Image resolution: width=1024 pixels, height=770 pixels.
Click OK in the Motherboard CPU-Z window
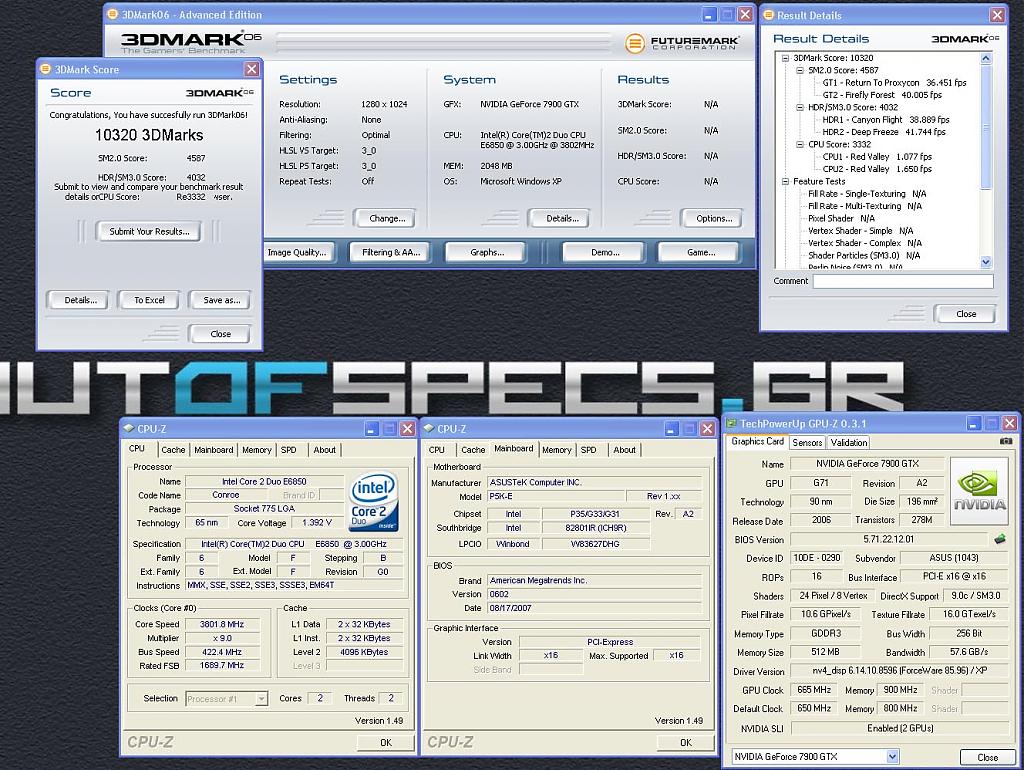pyautogui.click(x=686, y=743)
